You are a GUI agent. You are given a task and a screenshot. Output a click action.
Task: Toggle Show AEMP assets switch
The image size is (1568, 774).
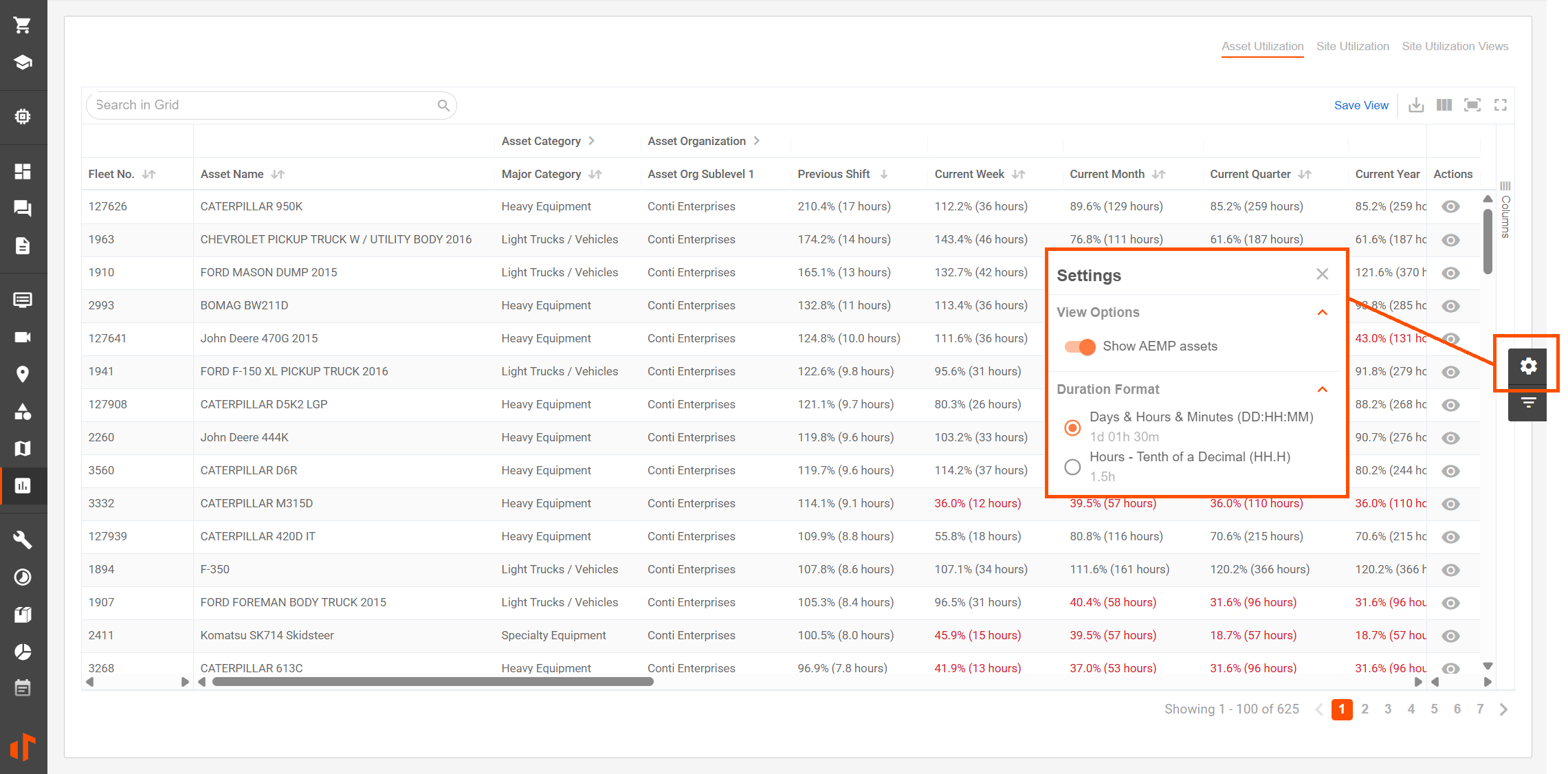click(x=1080, y=346)
